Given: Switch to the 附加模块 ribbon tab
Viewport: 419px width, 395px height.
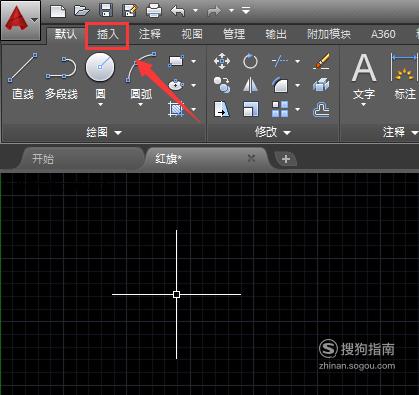Looking at the screenshot, I should point(329,34).
